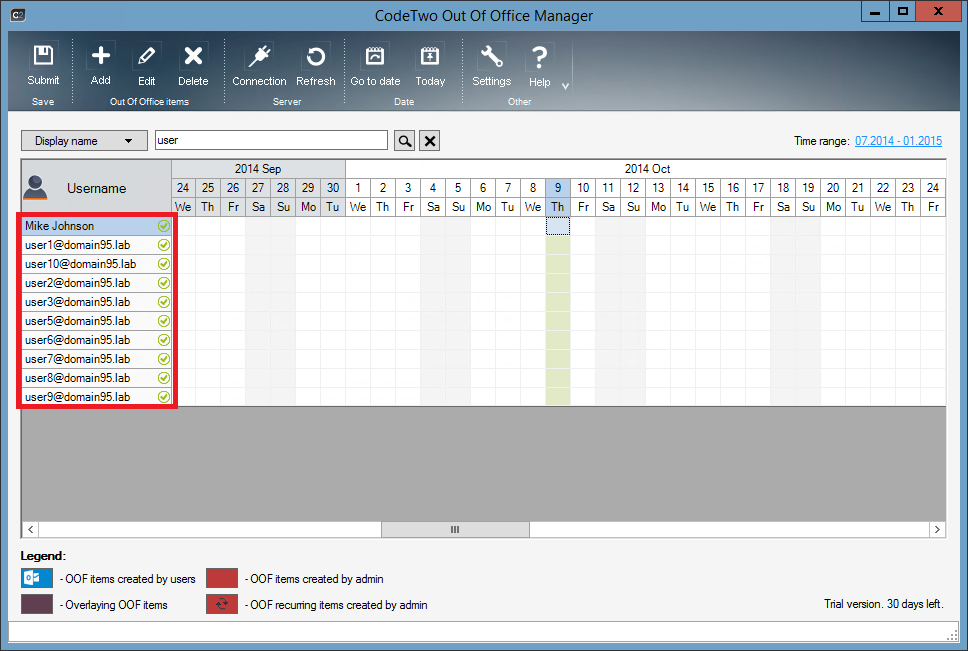Open the time range link 07.2014 - 01.2015

pyautogui.click(x=898, y=141)
